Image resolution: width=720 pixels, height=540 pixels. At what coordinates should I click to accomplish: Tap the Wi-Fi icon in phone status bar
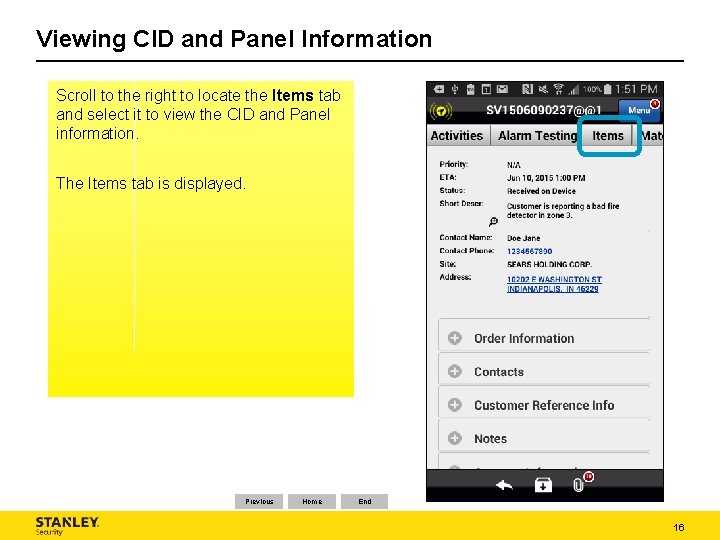click(558, 89)
